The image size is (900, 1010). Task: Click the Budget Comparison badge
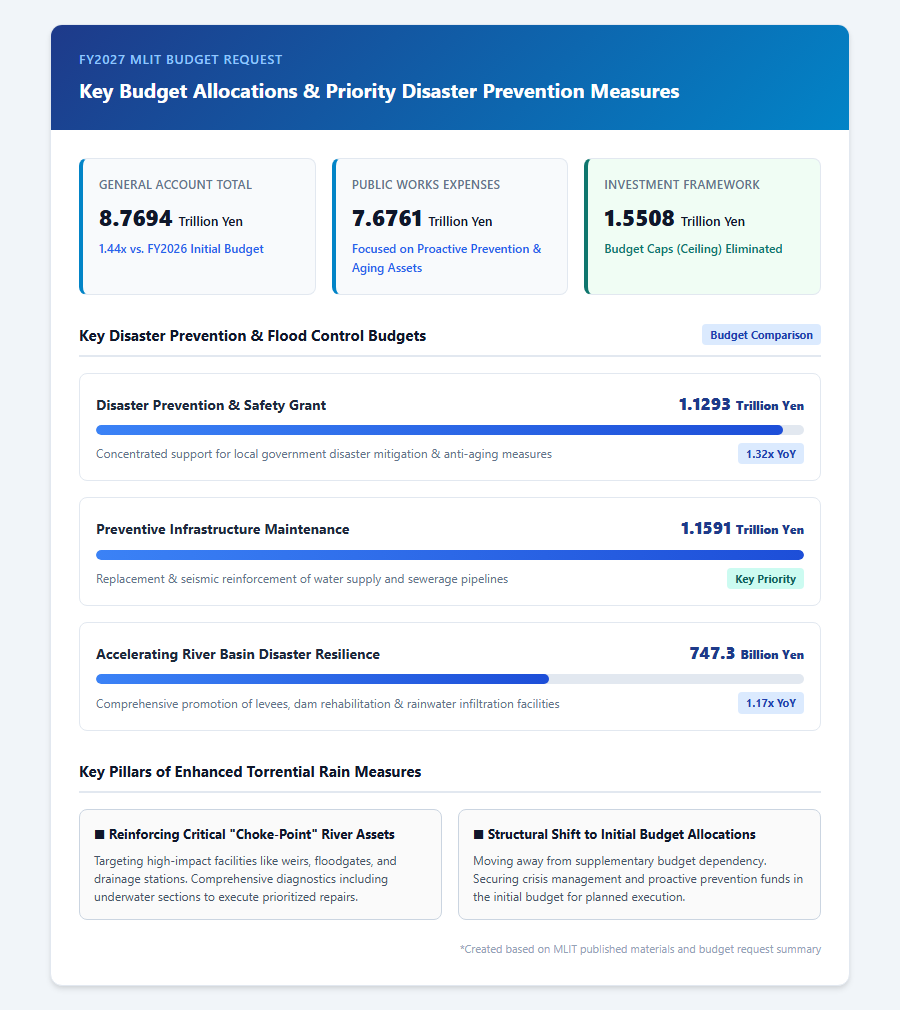pyautogui.click(x=761, y=335)
